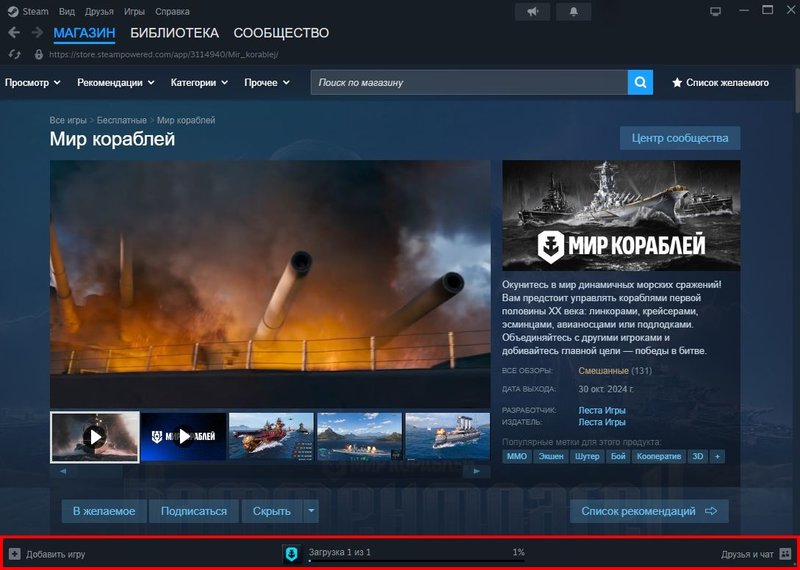Click the Все игры breadcrumb

coord(68,120)
